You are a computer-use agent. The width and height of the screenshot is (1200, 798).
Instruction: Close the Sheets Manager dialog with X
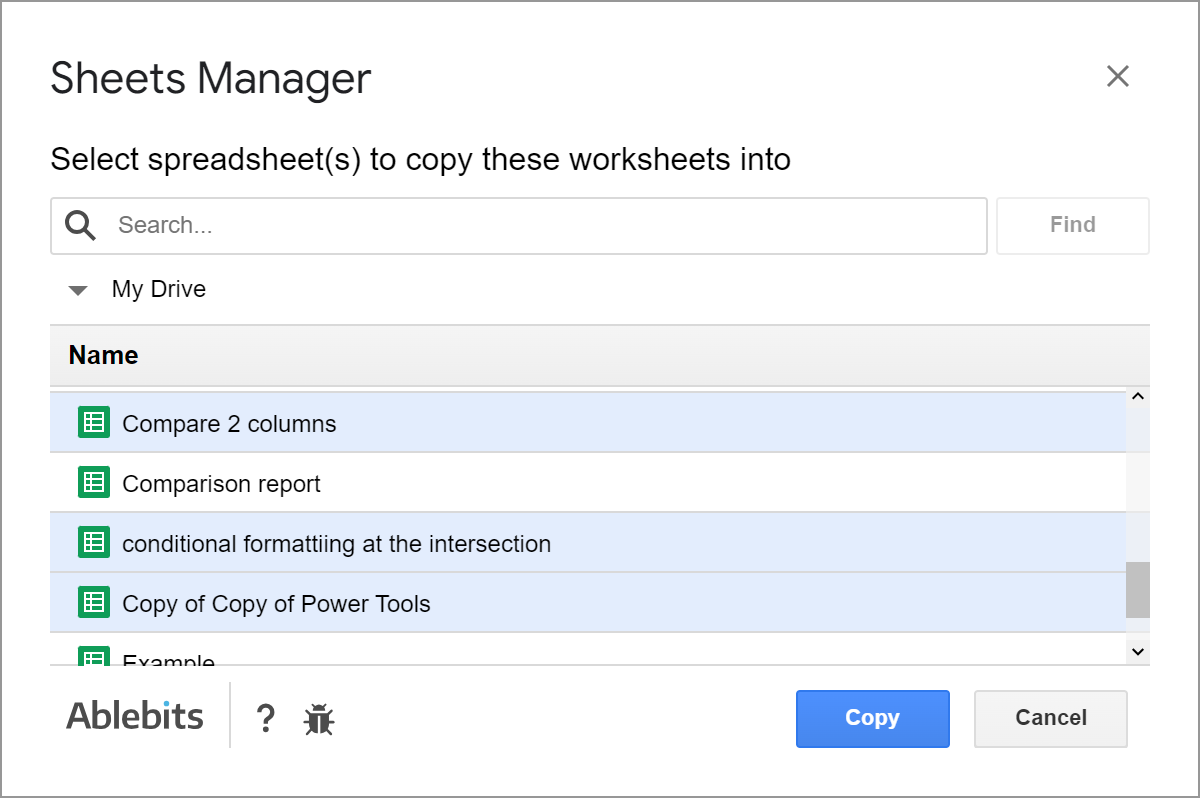coord(1117,76)
